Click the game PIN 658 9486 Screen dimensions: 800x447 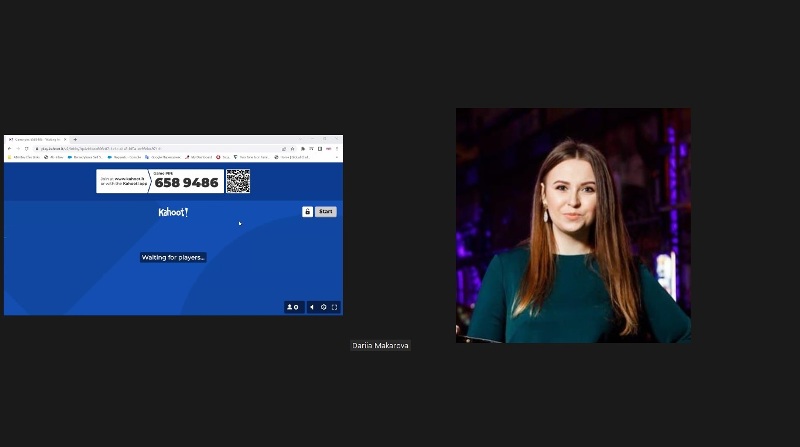point(186,183)
